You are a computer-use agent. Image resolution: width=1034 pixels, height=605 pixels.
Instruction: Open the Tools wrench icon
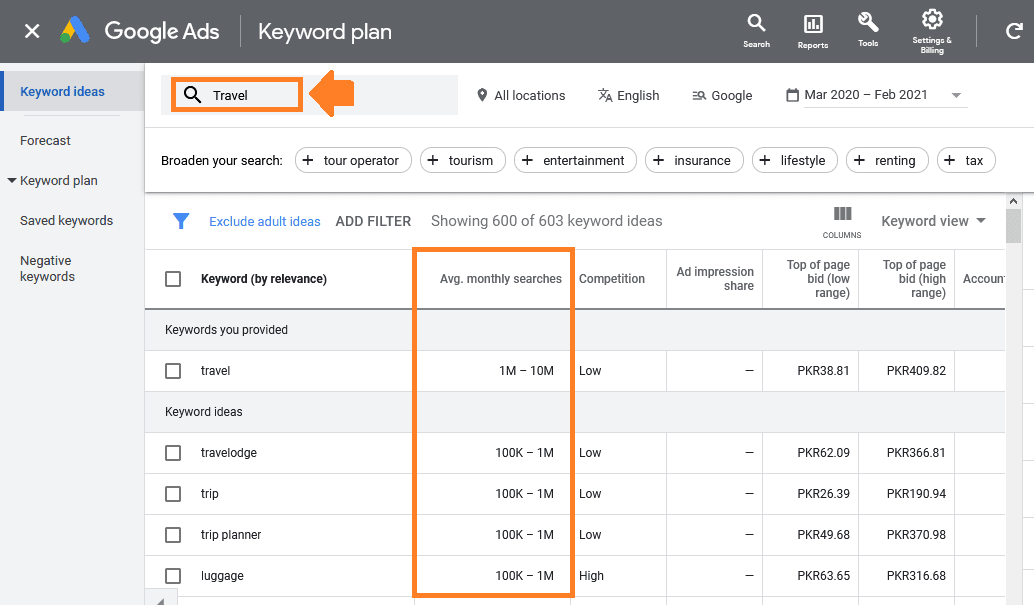coord(868,29)
